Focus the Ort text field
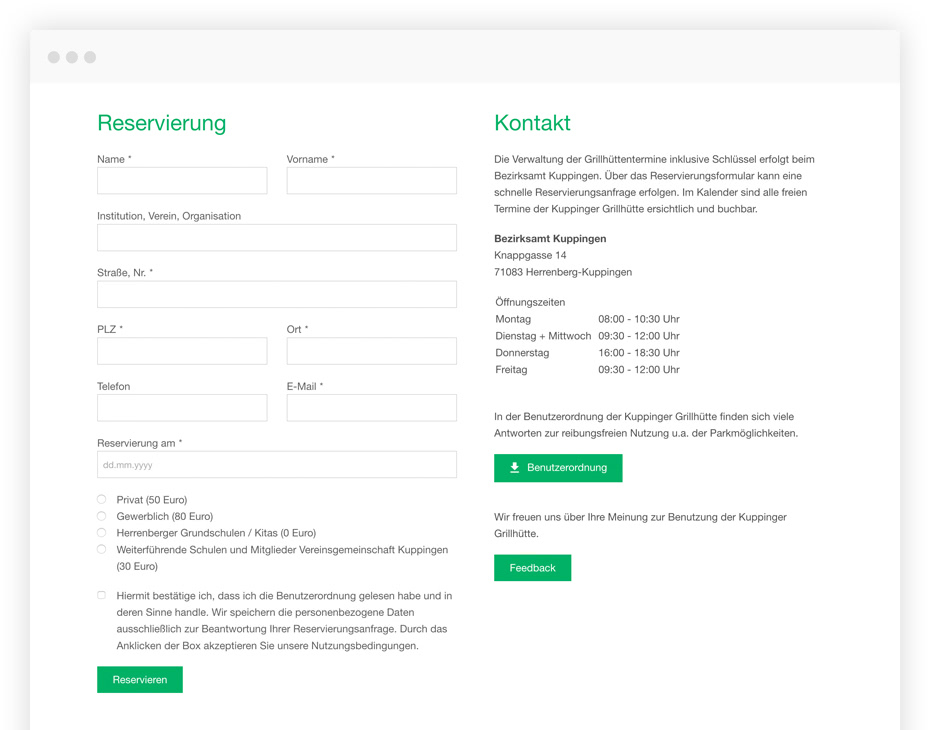 [x=371, y=351]
